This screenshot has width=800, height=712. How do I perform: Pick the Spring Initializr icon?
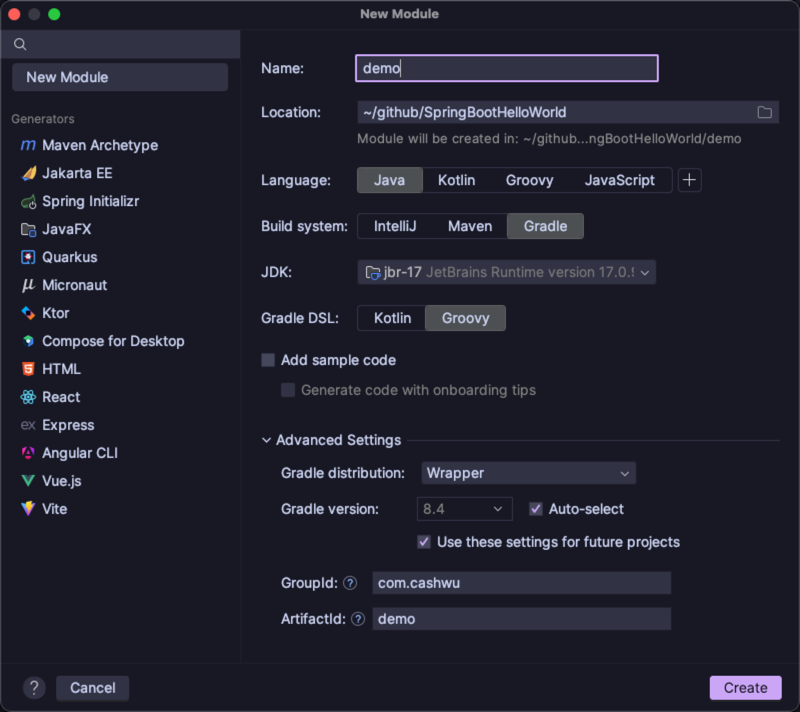[x=29, y=201]
